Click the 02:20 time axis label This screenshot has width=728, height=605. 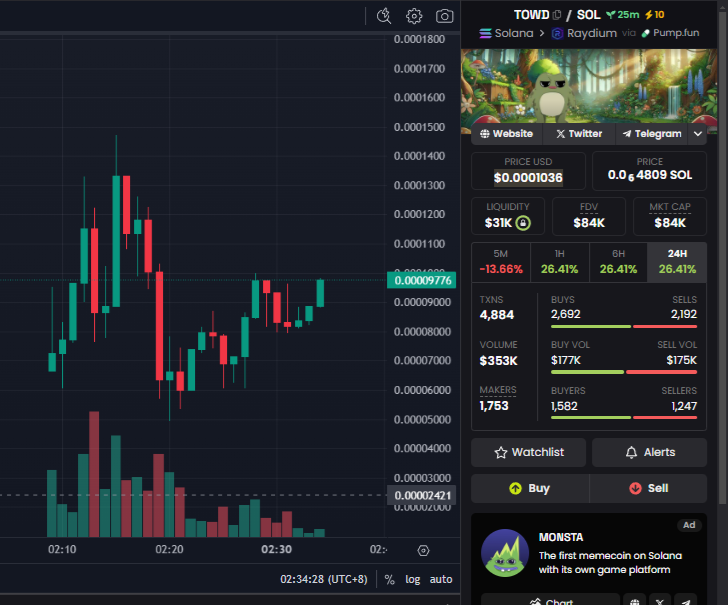click(x=169, y=549)
